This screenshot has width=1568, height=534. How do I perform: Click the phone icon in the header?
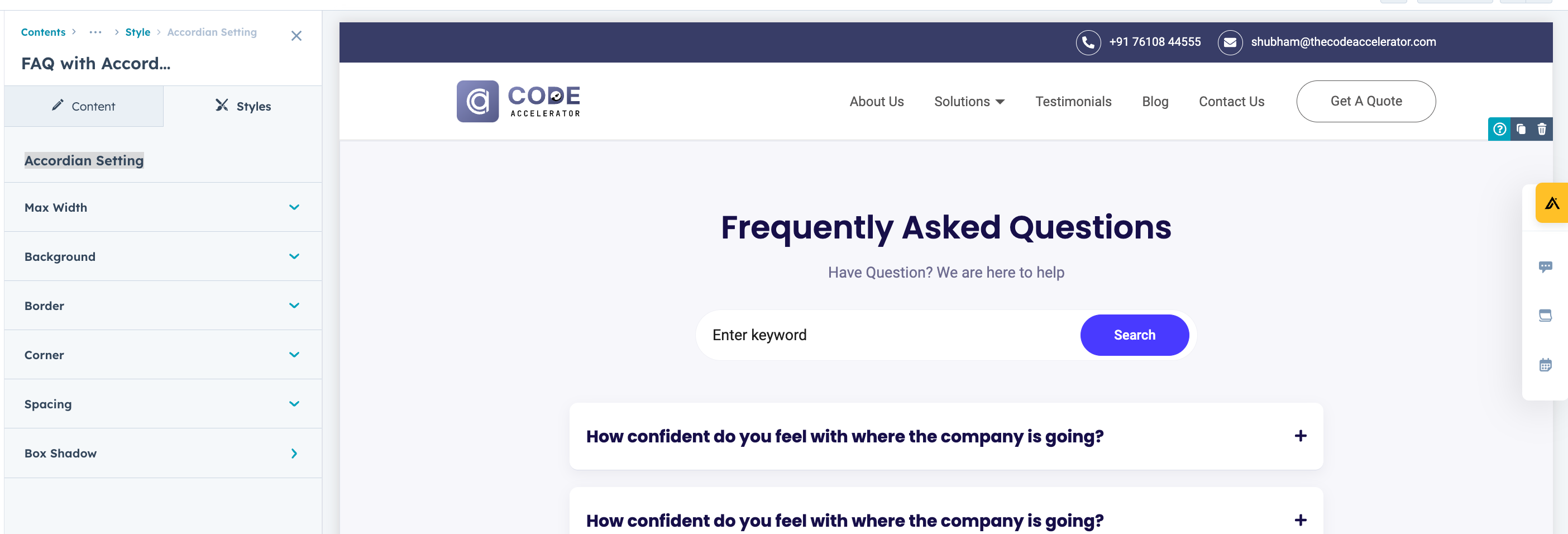[1088, 42]
